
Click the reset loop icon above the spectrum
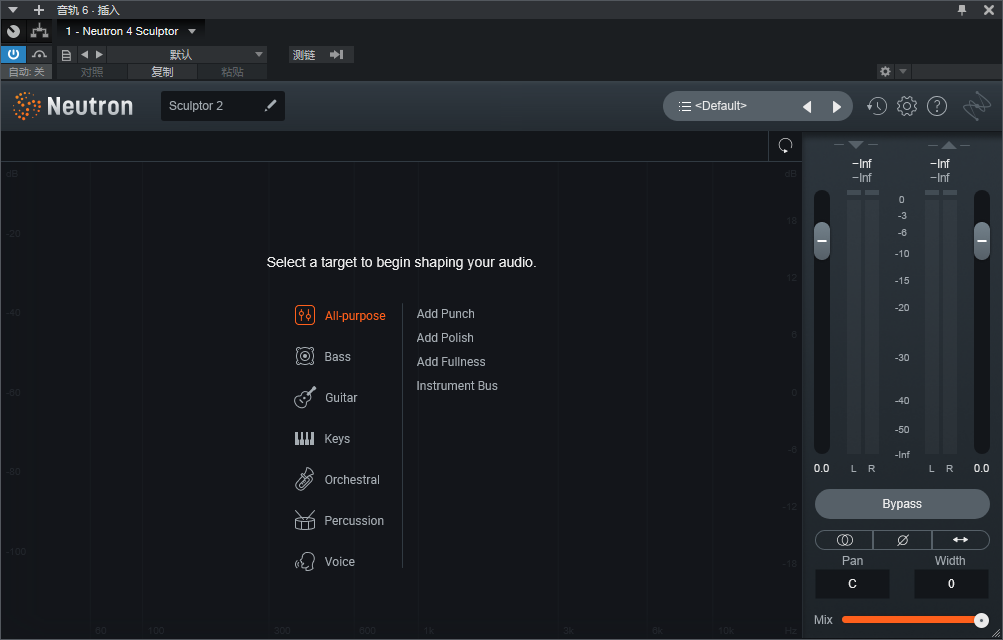(785, 146)
